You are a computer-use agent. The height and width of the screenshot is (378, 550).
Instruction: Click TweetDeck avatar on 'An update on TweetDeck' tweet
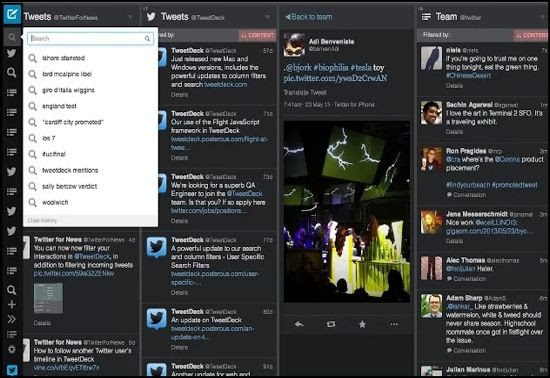pos(156,319)
